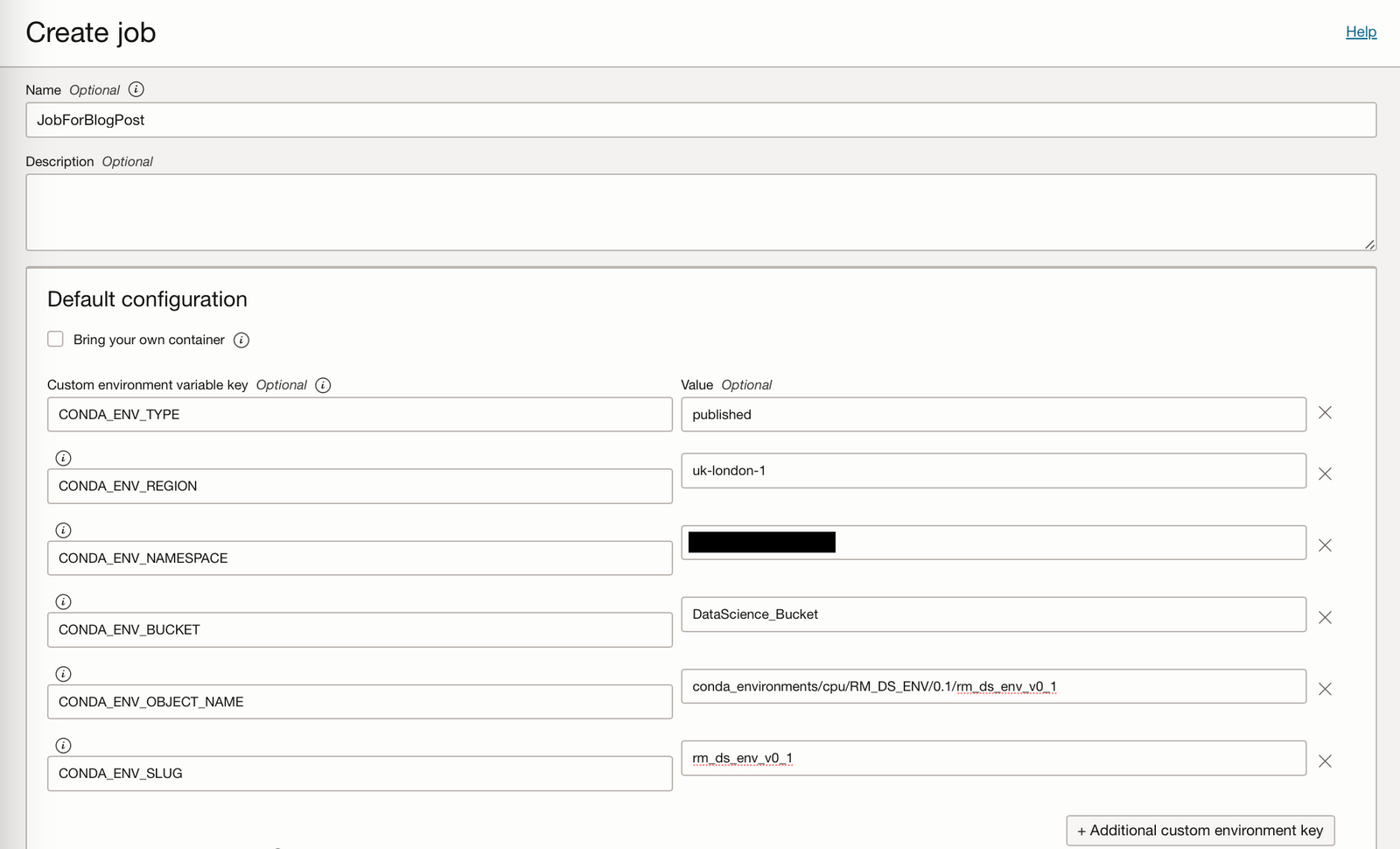
Task: Remove the CONDA_ENV_NAMESPACE row
Action: (x=1325, y=544)
